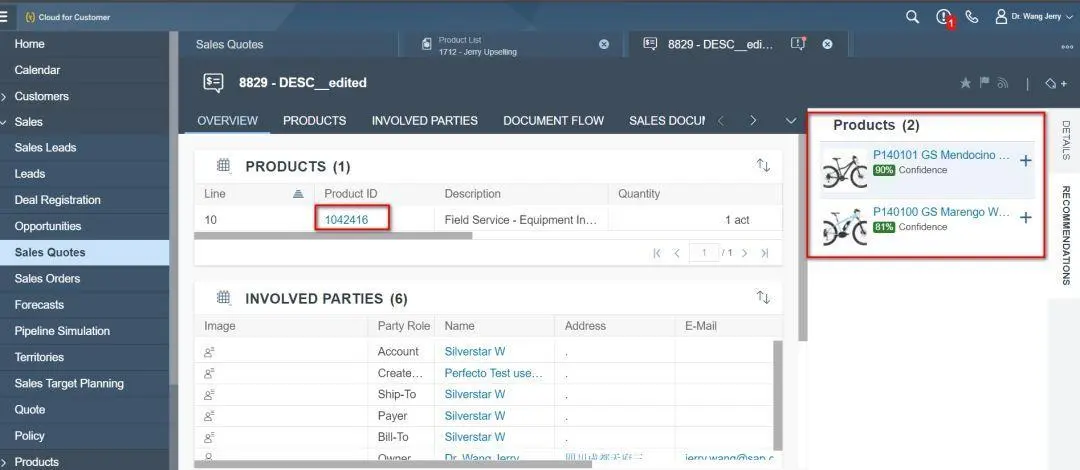Image resolution: width=1080 pixels, height=470 pixels.
Task: Open the SALES DOCUMENTS tab
Action: 667,121
